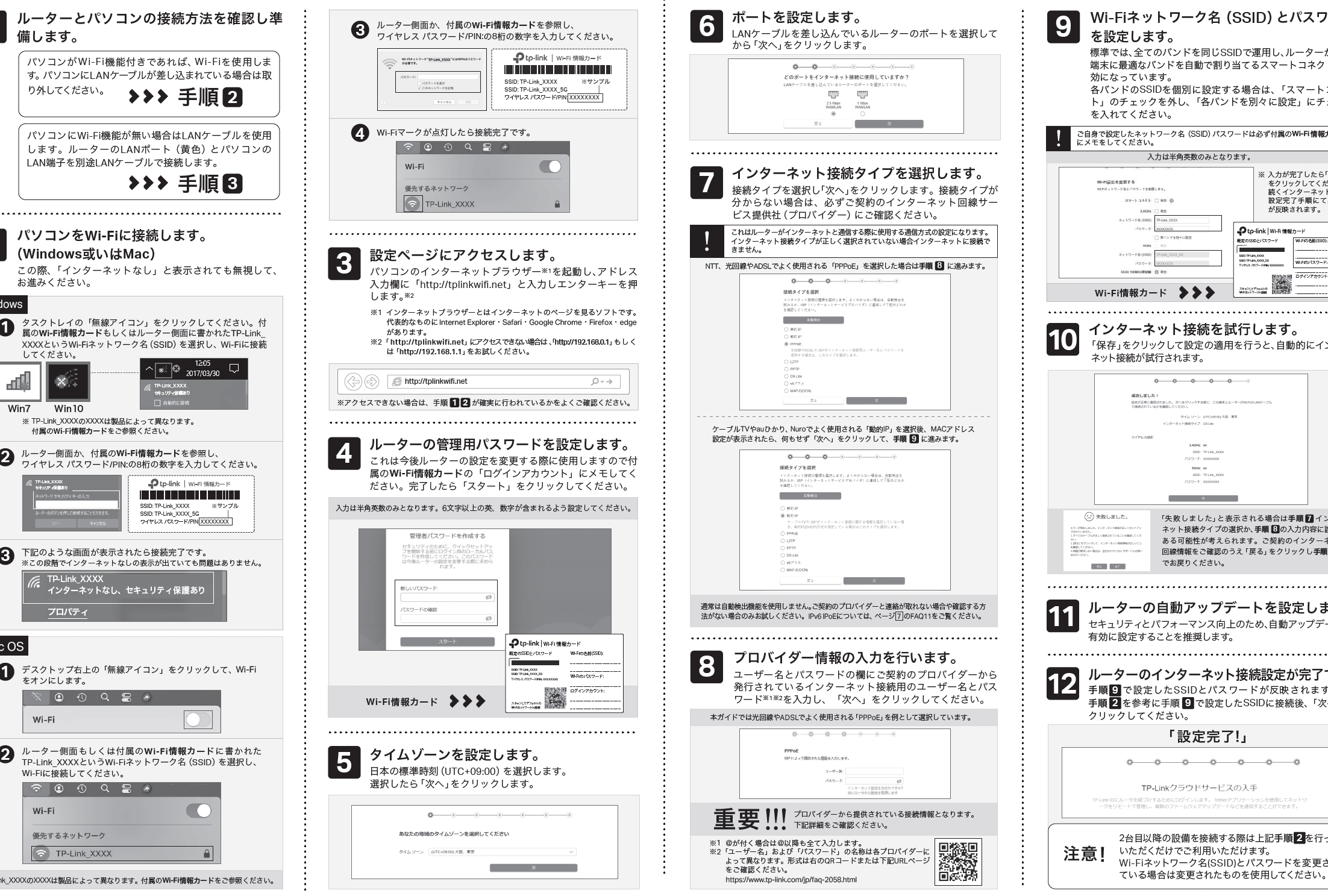Viewport: 1328px width, 896px height.
Task: Click the clock reading 12:05 2017/03/30
Action: tap(203, 368)
